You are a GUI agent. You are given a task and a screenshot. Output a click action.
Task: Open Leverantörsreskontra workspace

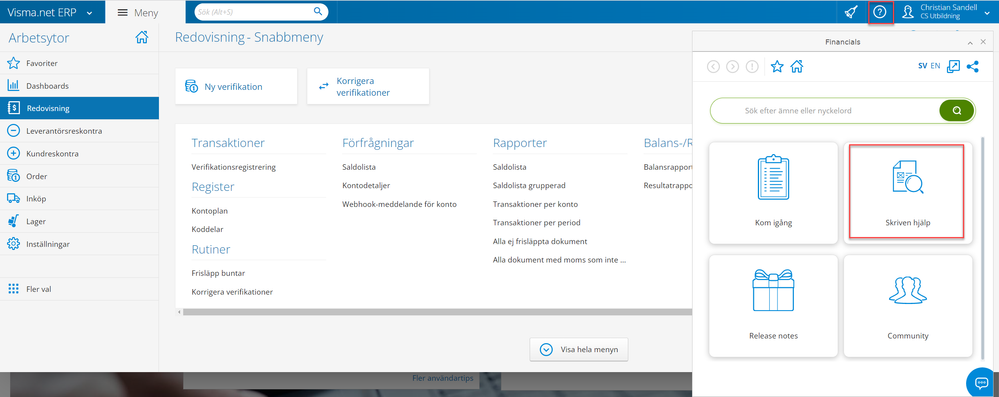point(79,131)
